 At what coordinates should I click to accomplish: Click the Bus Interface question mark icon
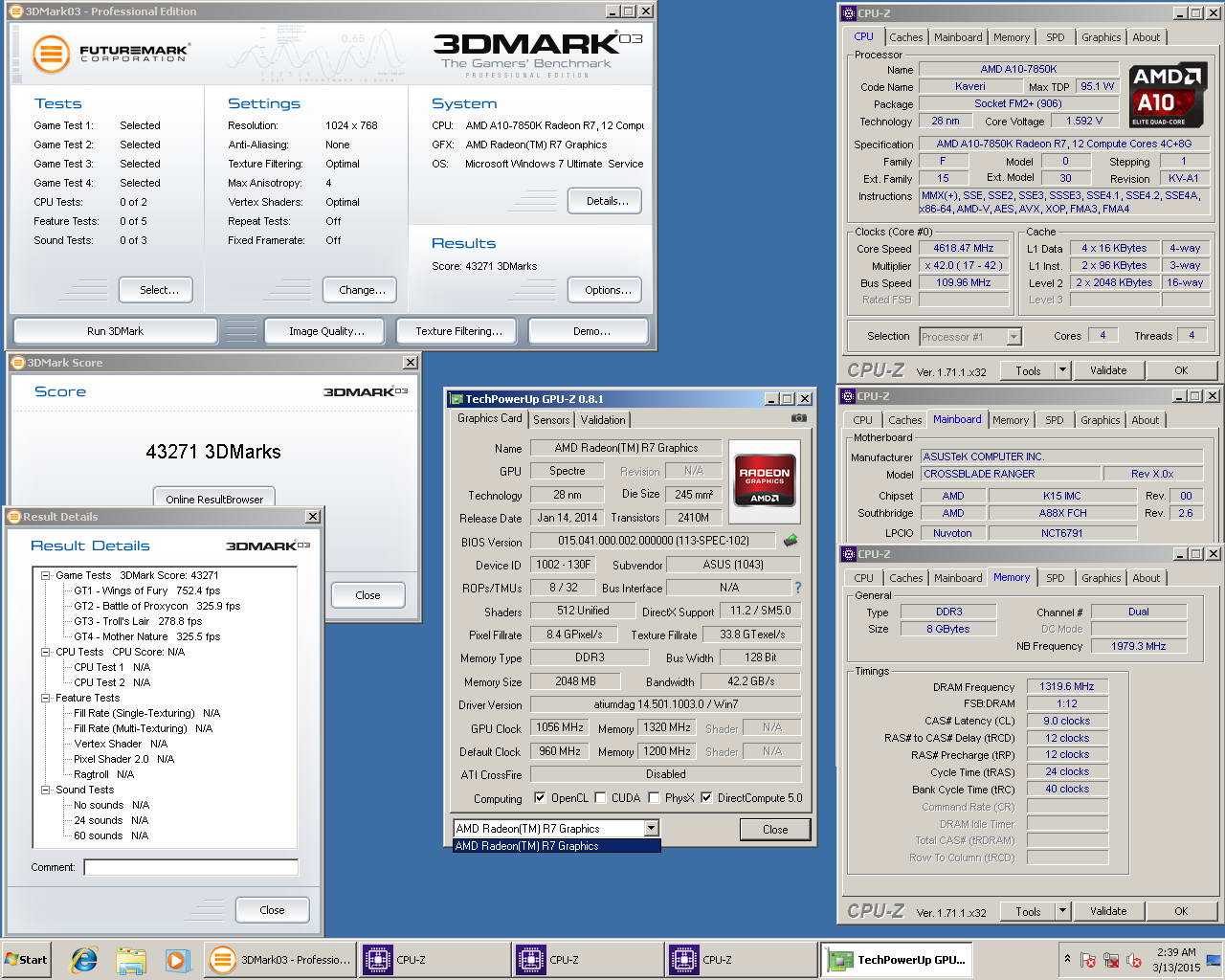[797, 588]
